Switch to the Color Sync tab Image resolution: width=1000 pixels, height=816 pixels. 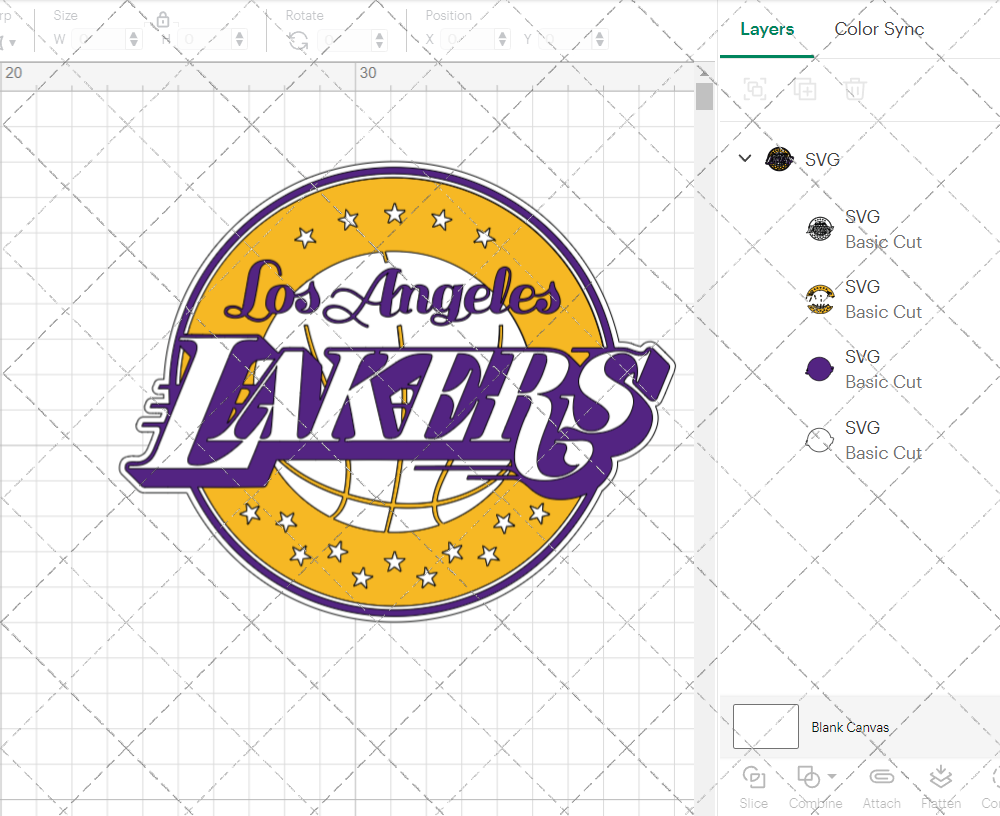(879, 29)
